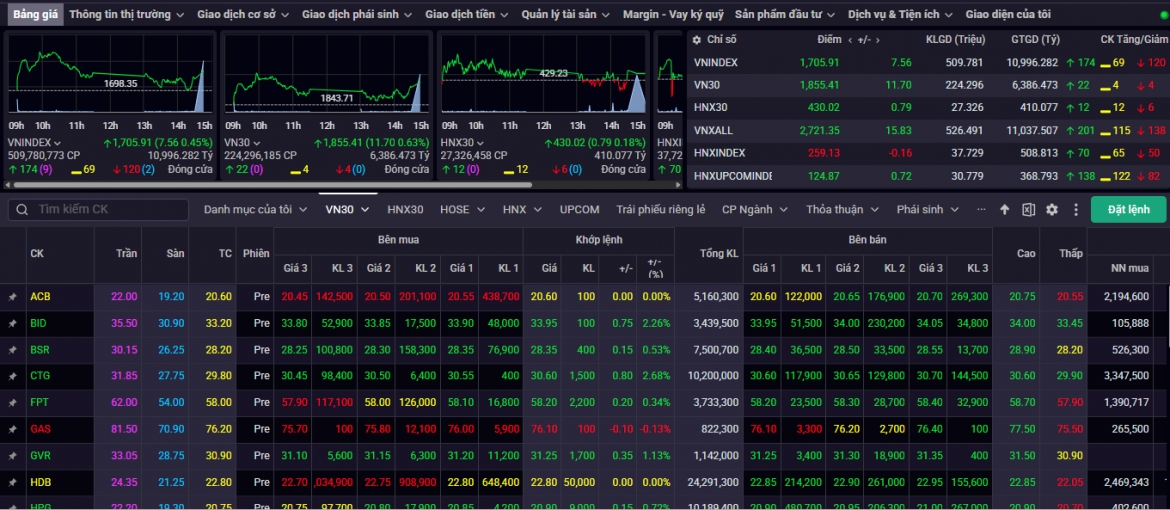1170x510 pixels.
Task: Select HNXUPCOMINDEX row in index table
Action: [927, 176]
